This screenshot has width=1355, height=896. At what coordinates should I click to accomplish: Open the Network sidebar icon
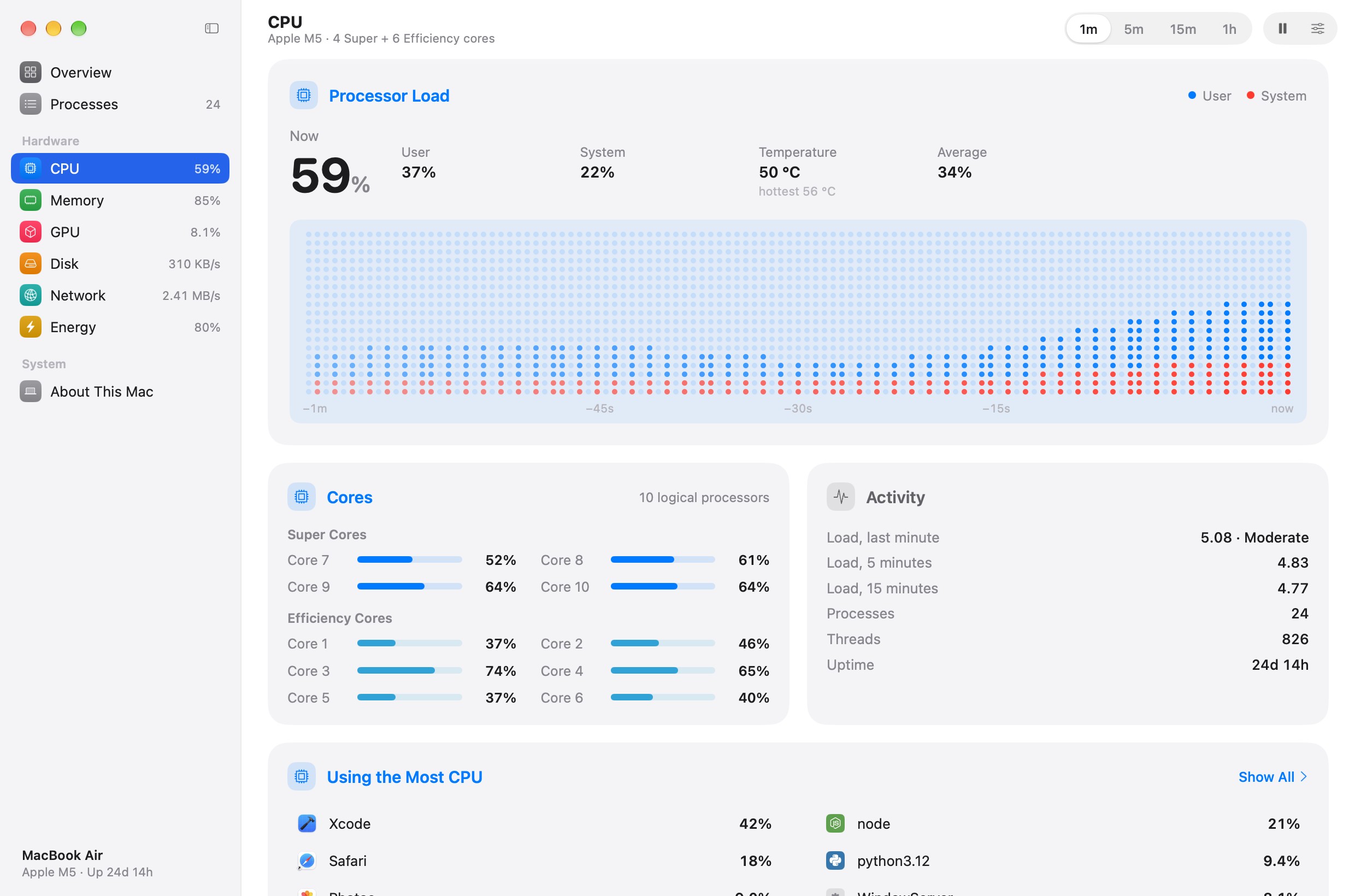[x=30, y=295]
